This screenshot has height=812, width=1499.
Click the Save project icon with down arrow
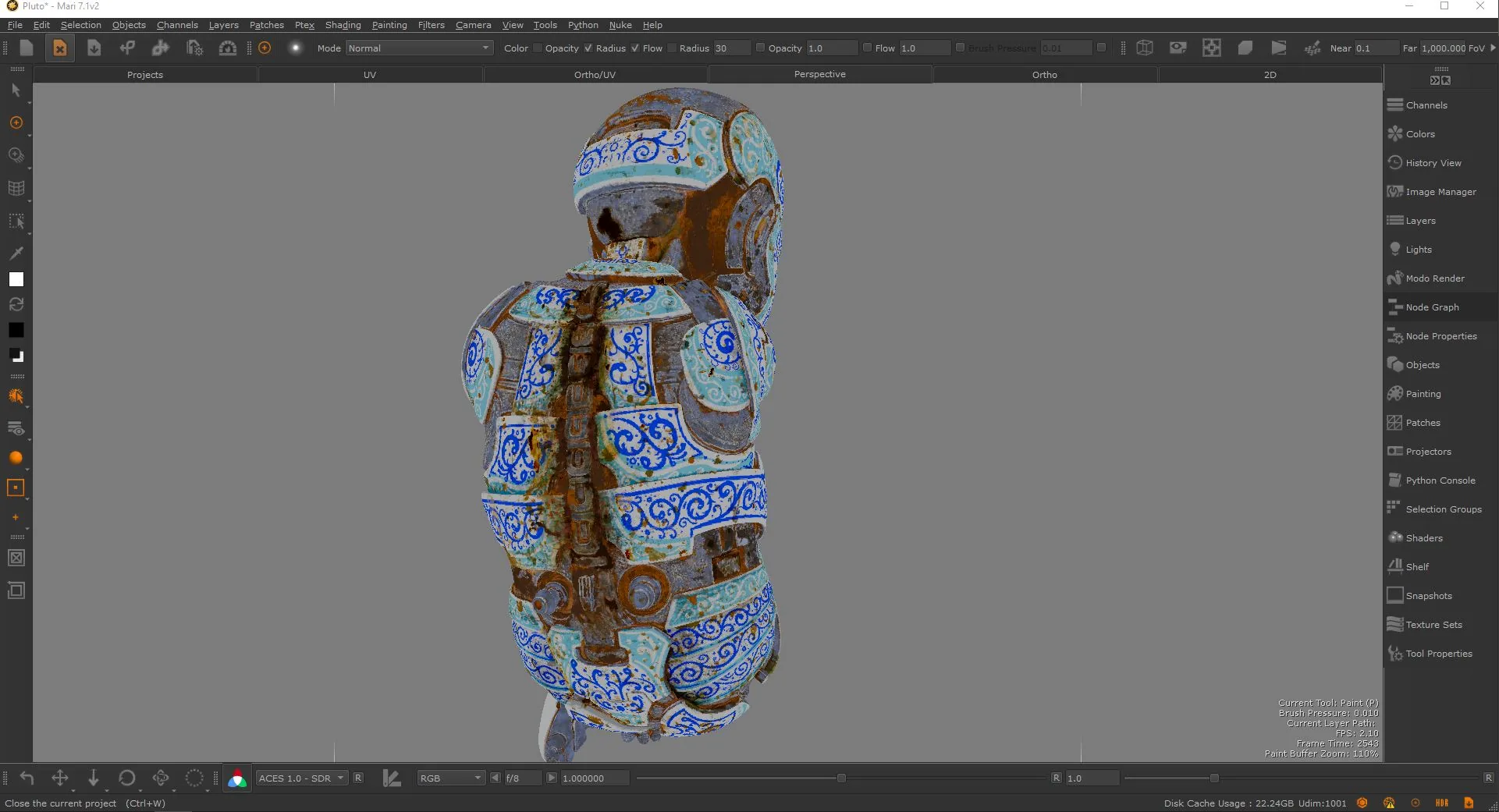(94, 48)
